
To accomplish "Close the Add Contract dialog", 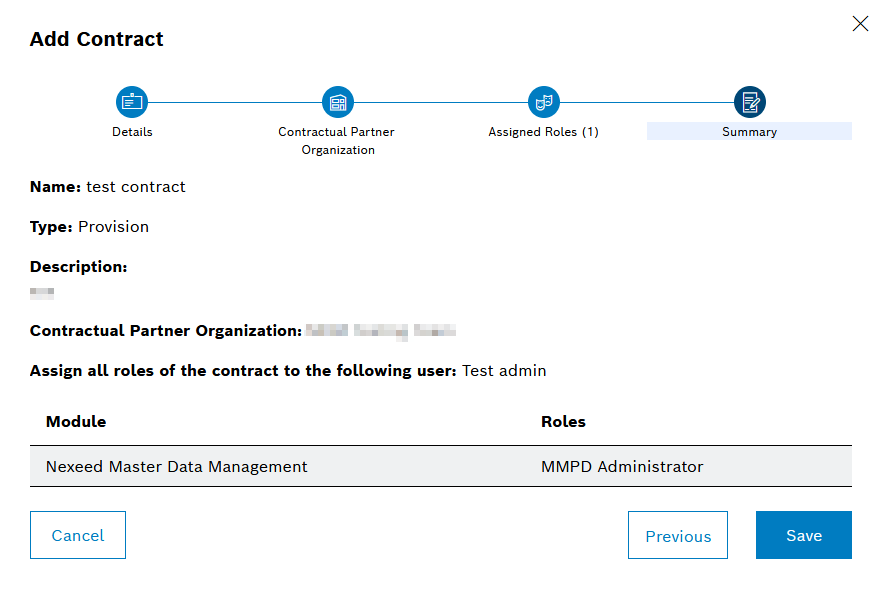I will tap(860, 23).
